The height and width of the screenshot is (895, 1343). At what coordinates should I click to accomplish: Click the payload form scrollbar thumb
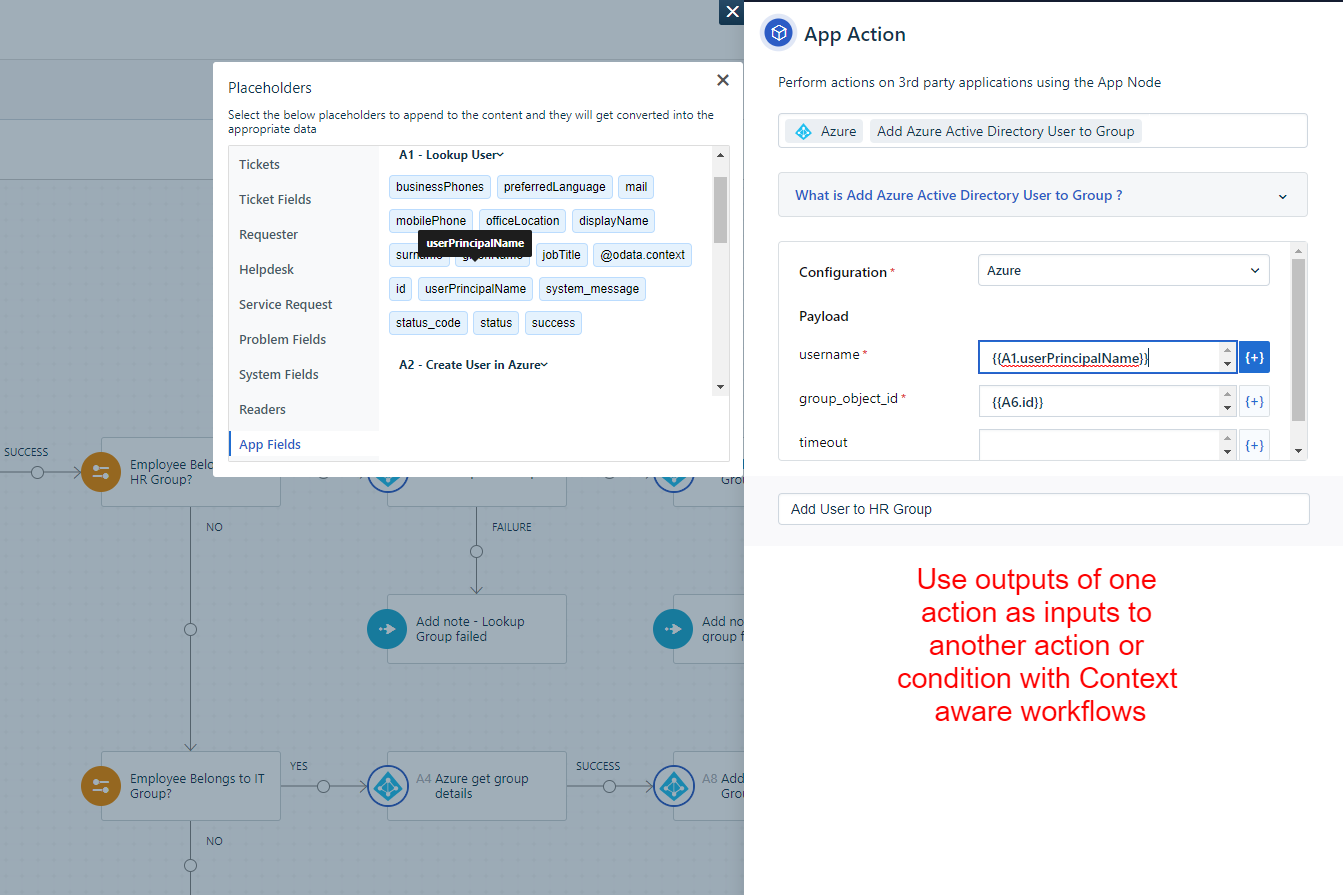[x=1298, y=340]
